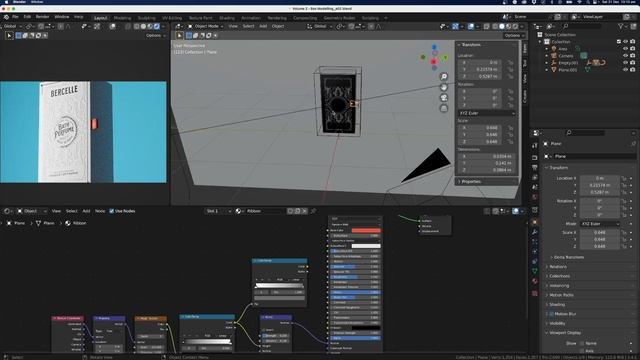Switch to the Shading workspace tab

(x=227, y=18)
